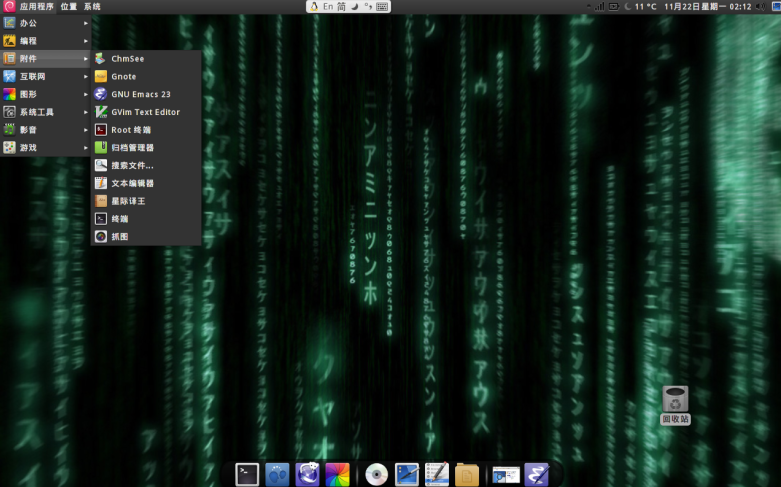Screen dimensions: 781x487
Task: Open the 位置 menu
Action: click(x=69, y=6)
